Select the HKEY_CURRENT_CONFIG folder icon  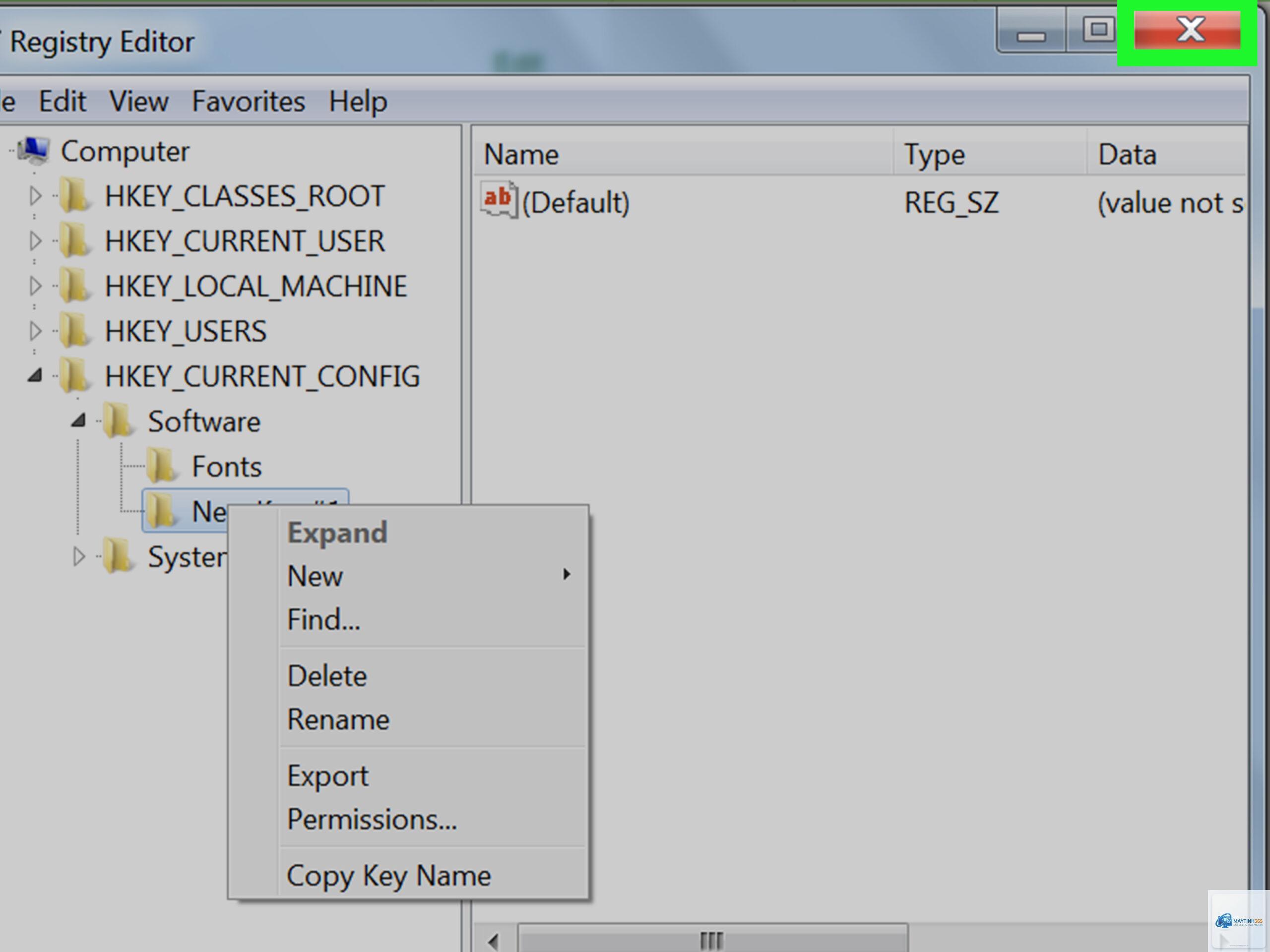pos(74,376)
